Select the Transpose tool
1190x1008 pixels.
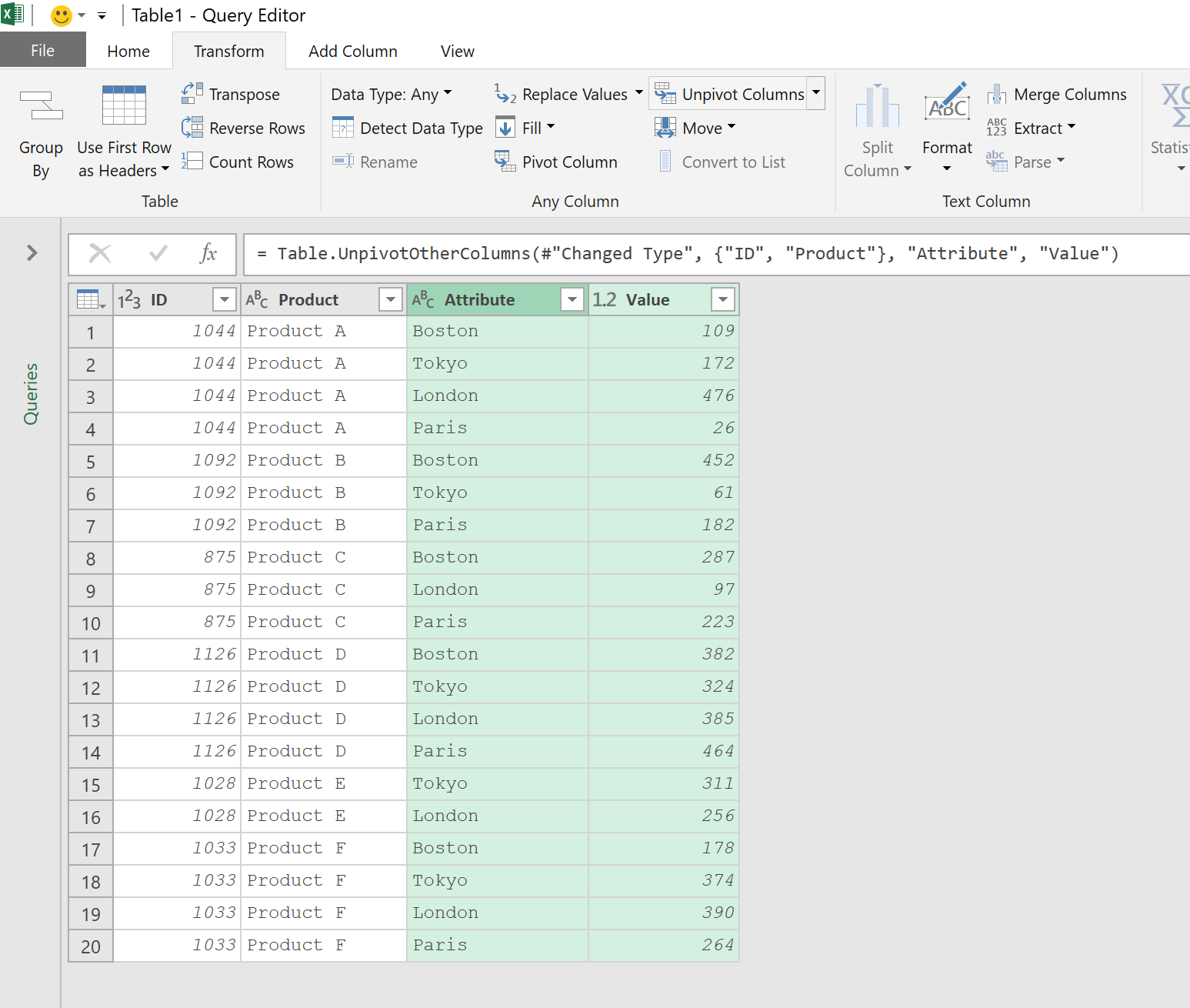(x=232, y=94)
